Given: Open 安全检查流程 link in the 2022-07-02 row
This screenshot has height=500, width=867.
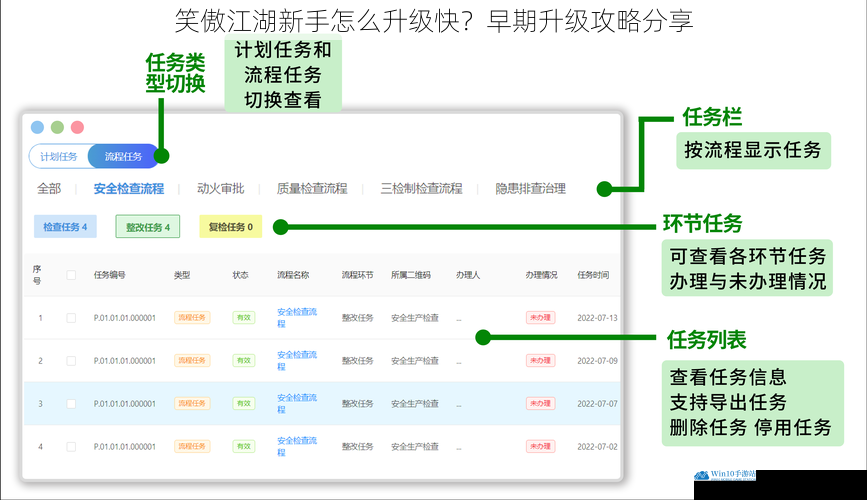Looking at the screenshot, I should coord(297,446).
